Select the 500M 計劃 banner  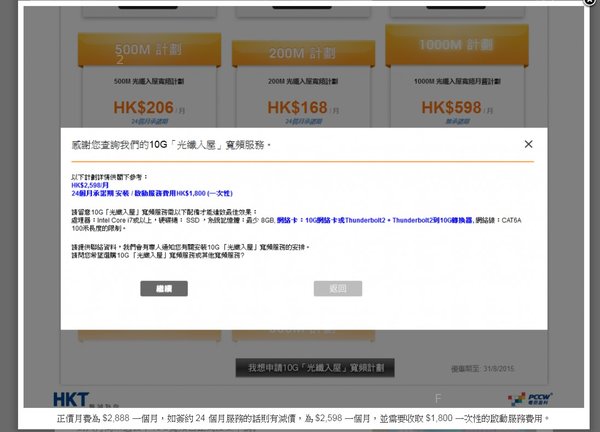(149, 50)
